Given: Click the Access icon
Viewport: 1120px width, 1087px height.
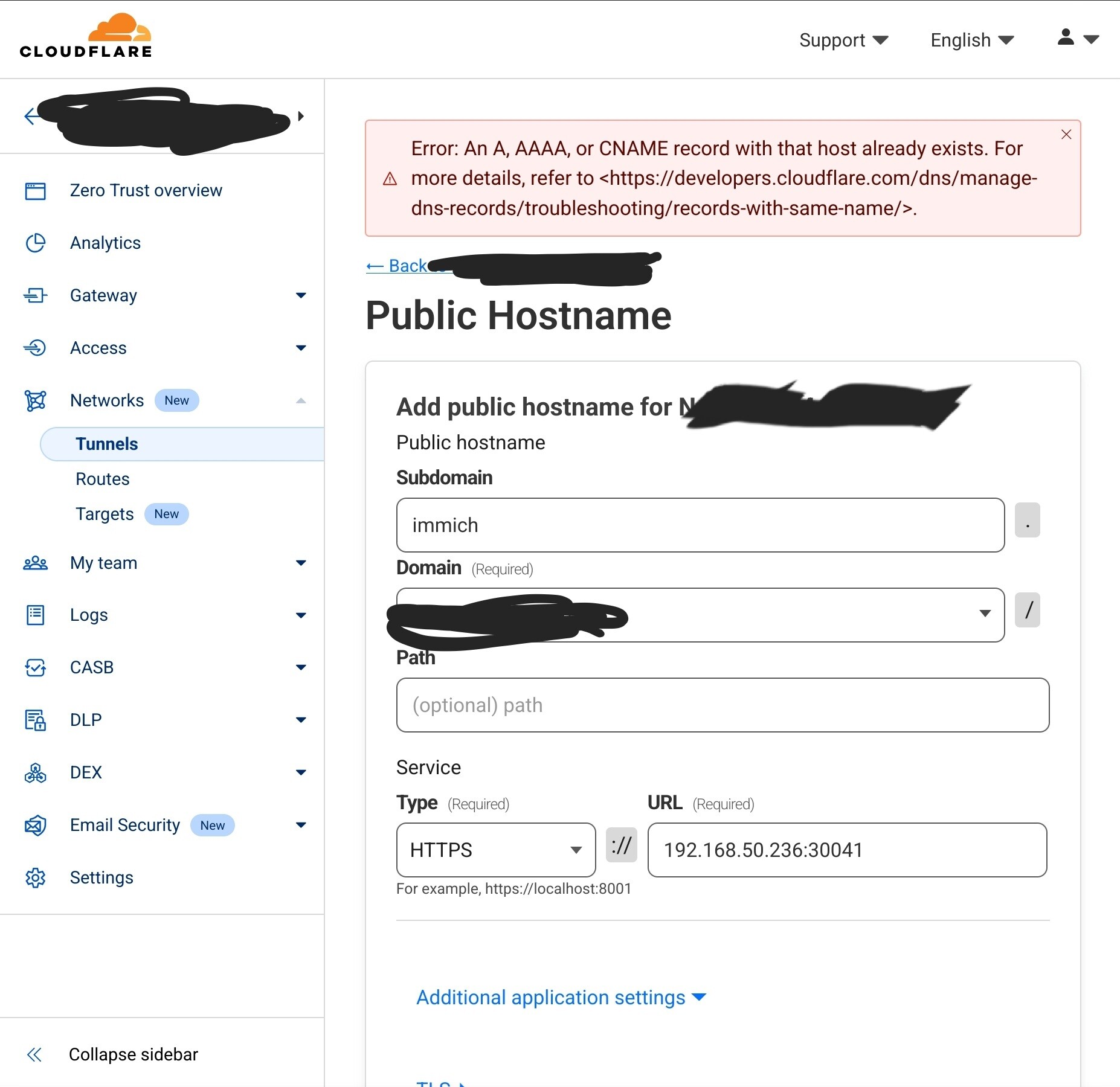Looking at the screenshot, I should pos(35,348).
